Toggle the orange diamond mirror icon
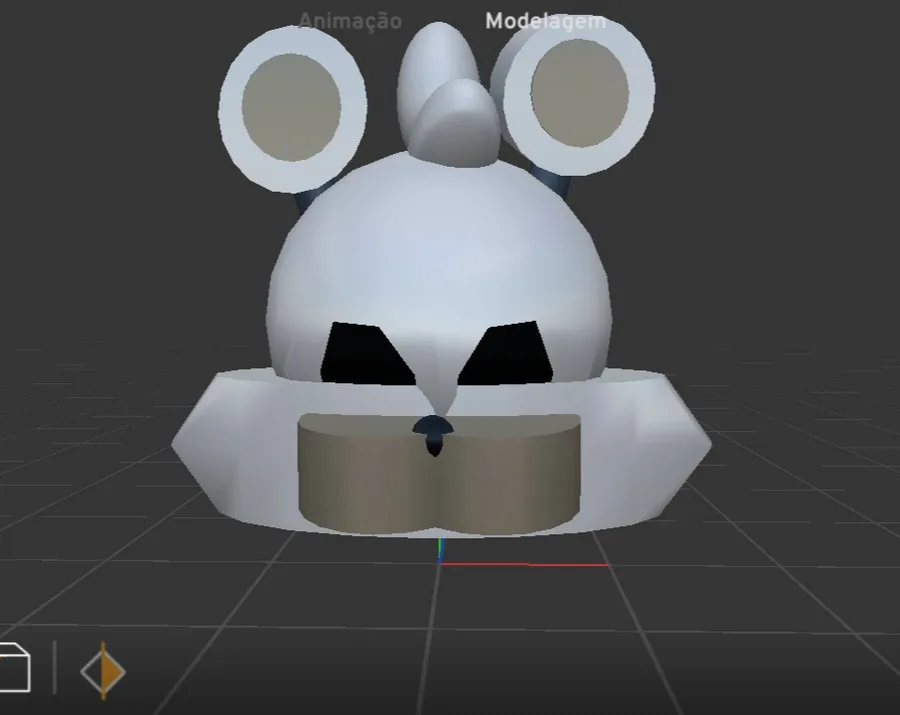The height and width of the screenshot is (715, 900). pos(103,670)
